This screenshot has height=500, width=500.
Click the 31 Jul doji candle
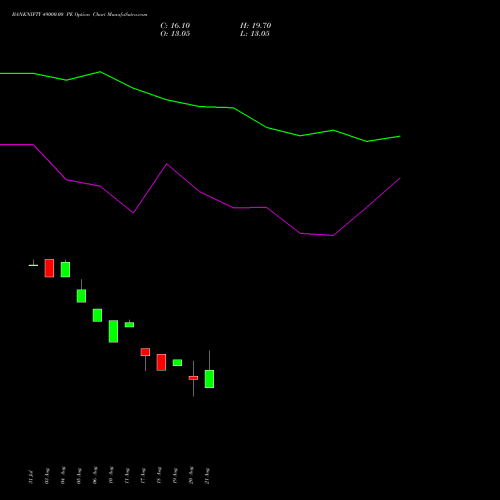(33, 265)
